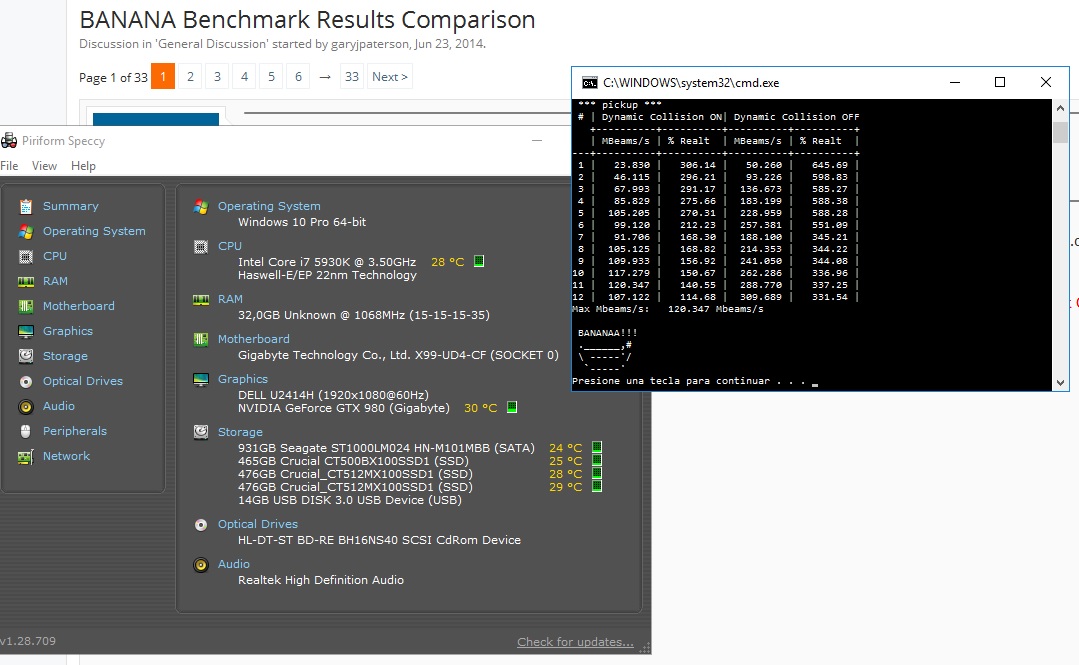
Task: Click the cmd window scrollbar down arrow
Action: [1060, 383]
